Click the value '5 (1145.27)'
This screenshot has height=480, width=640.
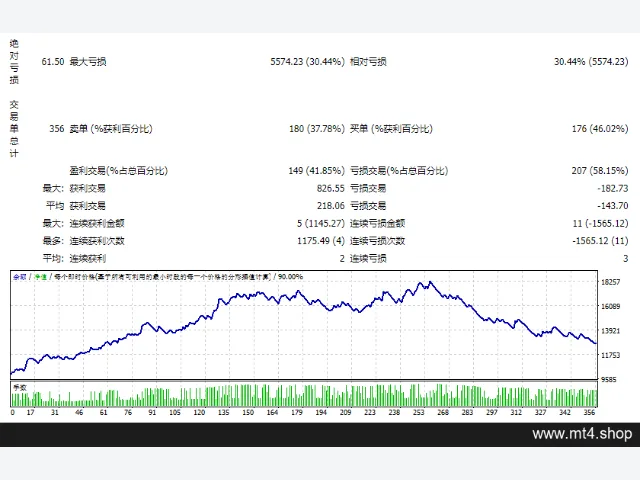tap(321, 223)
